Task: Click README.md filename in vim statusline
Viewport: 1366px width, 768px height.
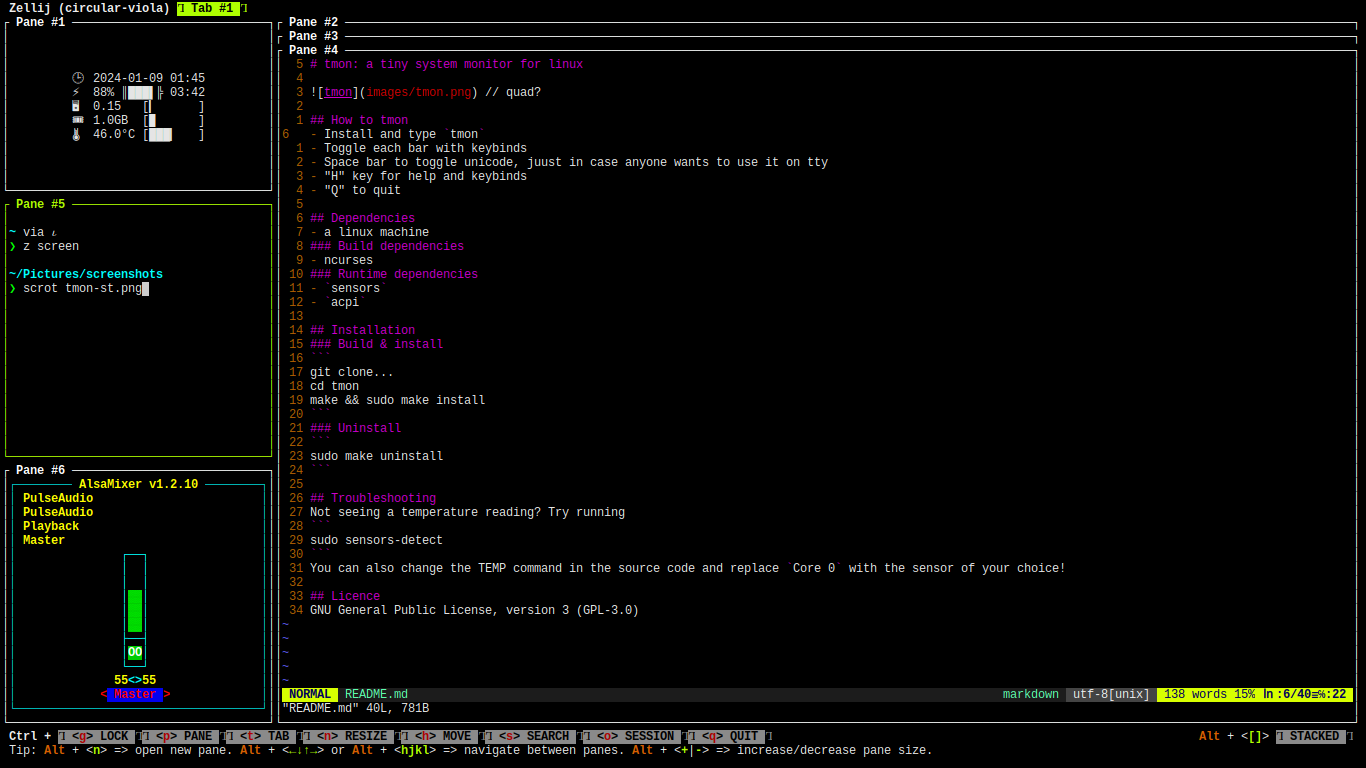Action: coord(376,694)
